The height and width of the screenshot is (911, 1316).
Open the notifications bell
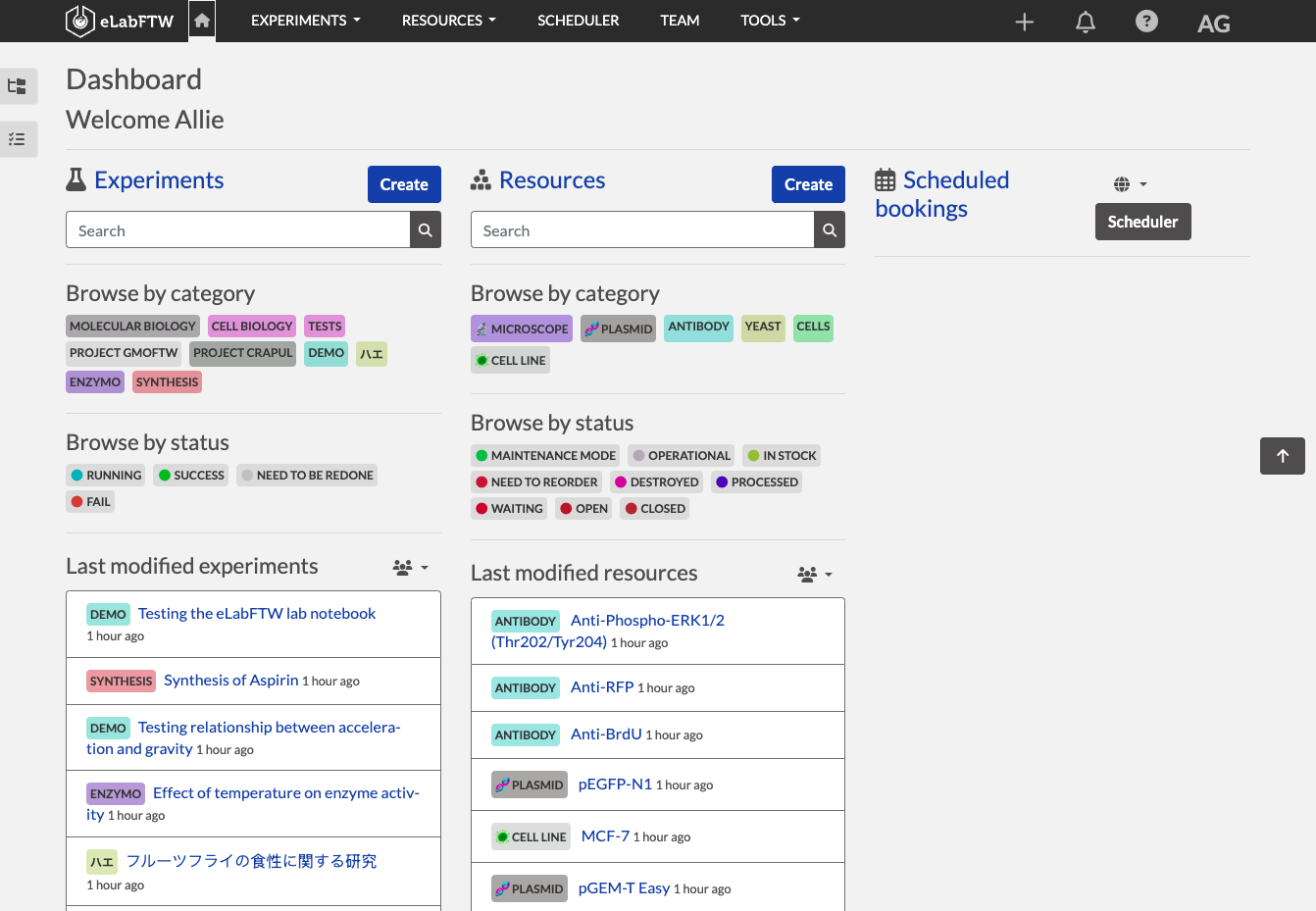1086,22
